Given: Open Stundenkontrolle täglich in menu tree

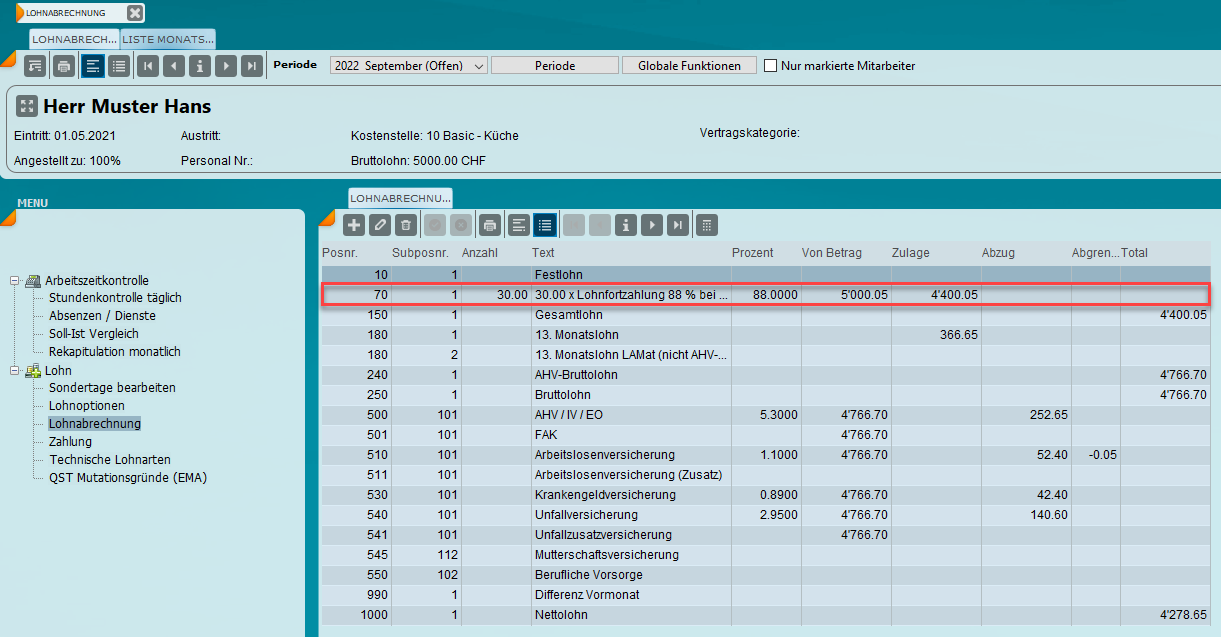Looking at the screenshot, I should (115, 298).
